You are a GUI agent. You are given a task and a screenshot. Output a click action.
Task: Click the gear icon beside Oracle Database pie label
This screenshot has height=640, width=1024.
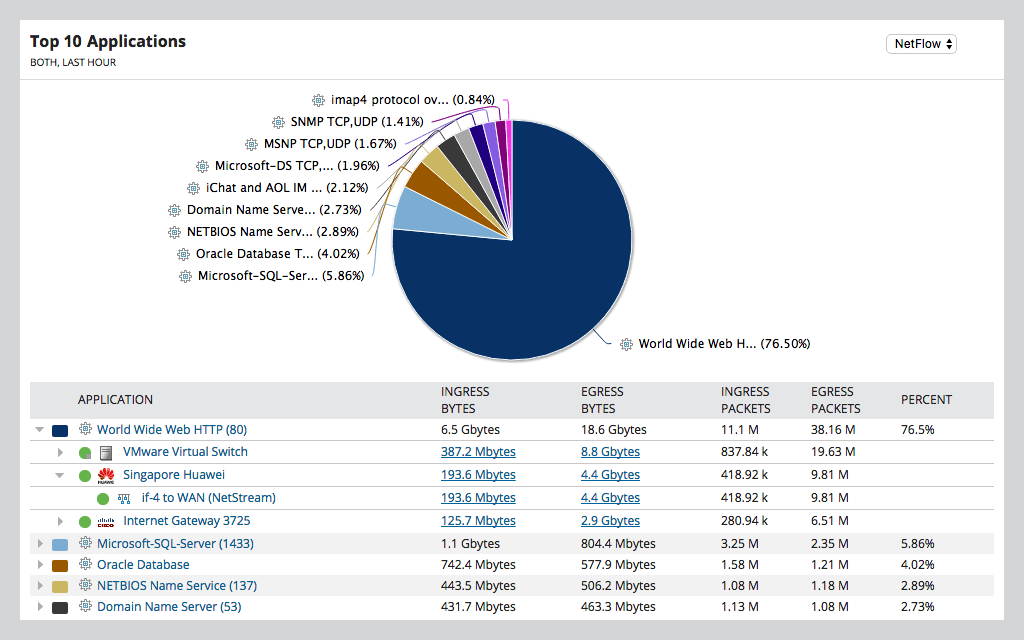(x=182, y=253)
